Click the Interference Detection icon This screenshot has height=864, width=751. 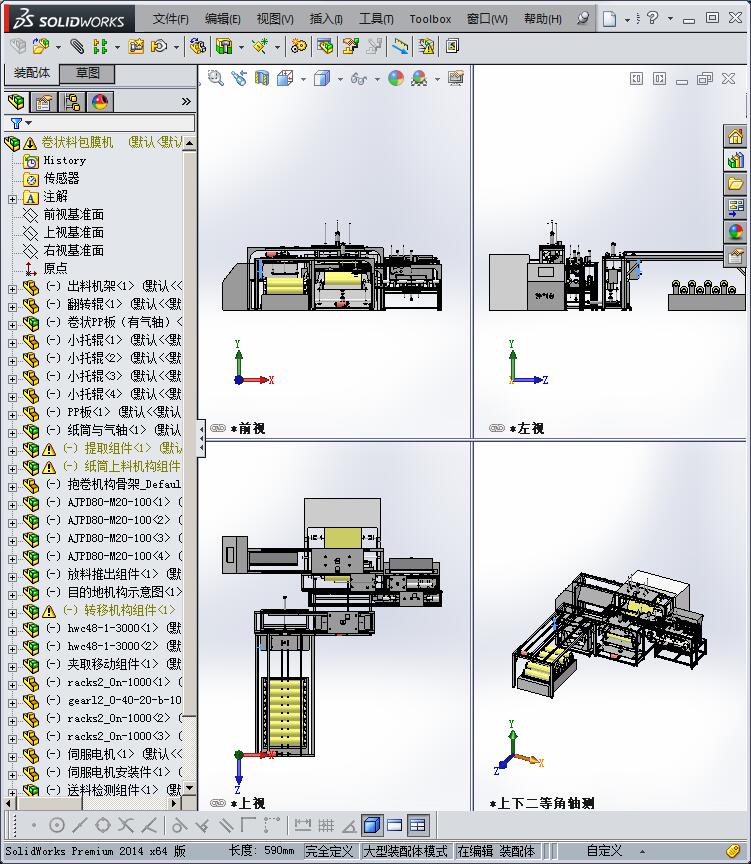pos(401,46)
